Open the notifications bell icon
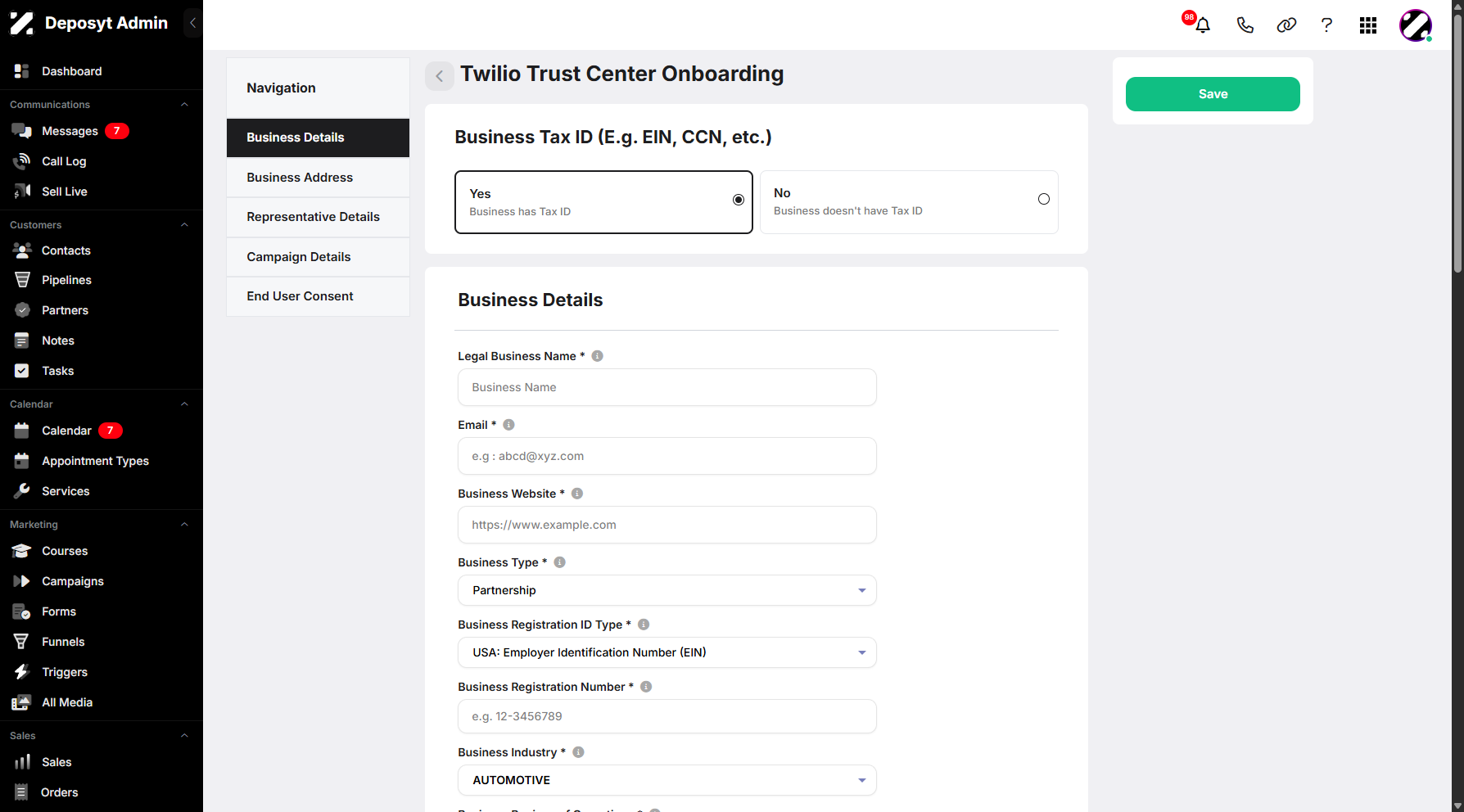 coord(1202,25)
